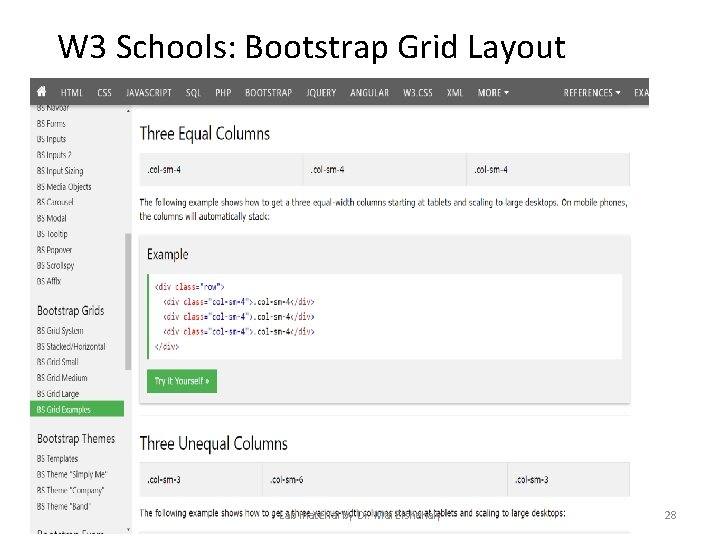Viewport: 720px width, 540px height.
Task: Open BS Tooltip sidebar link
Action: click(52, 234)
